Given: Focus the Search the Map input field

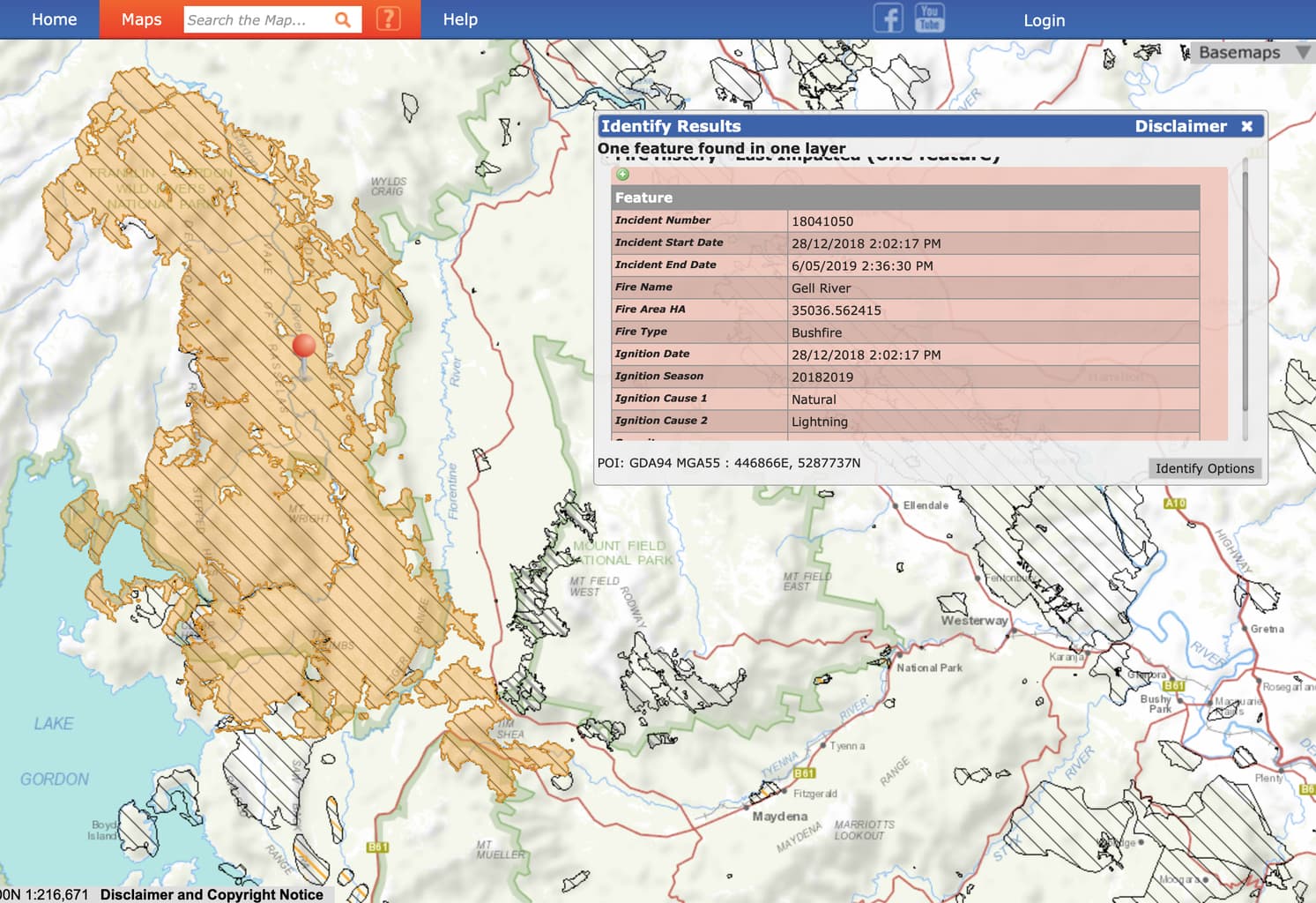Looking at the screenshot, I should (258, 19).
